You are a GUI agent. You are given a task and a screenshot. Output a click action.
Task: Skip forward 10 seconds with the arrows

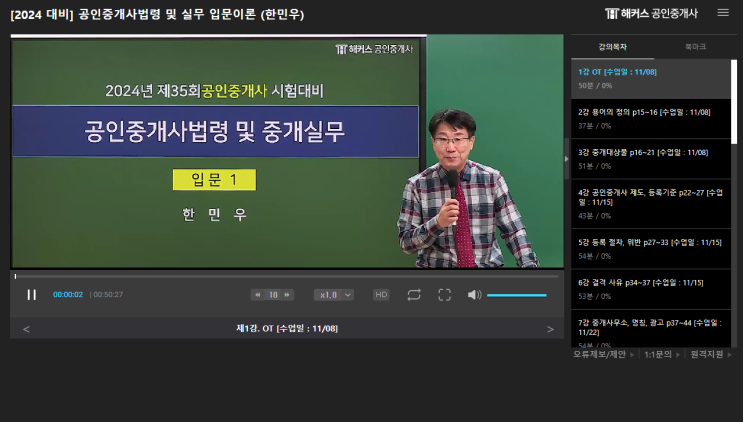287,295
